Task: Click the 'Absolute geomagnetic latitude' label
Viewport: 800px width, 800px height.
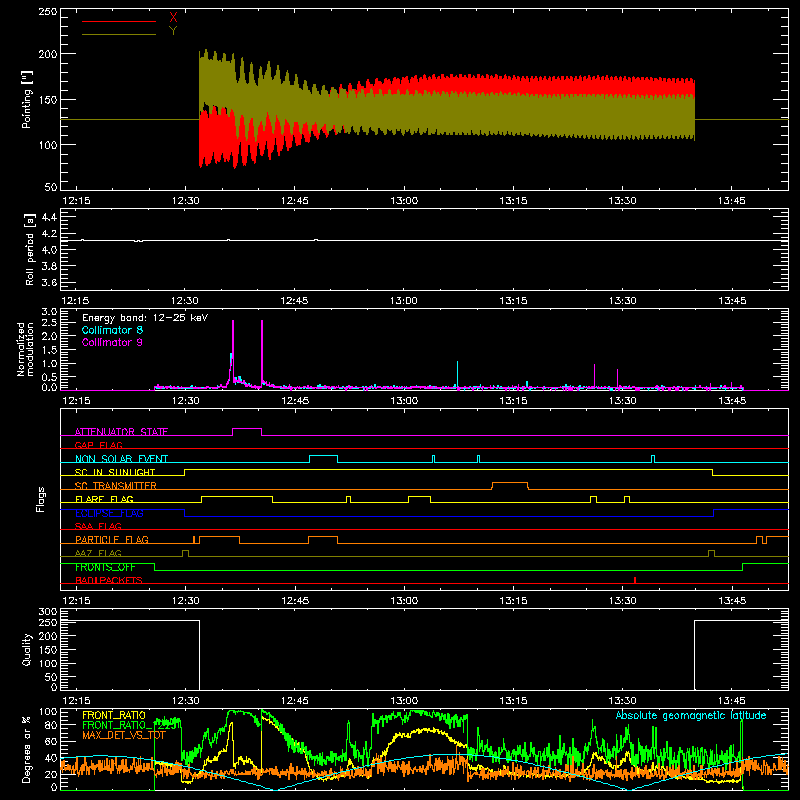Action: (691, 715)
